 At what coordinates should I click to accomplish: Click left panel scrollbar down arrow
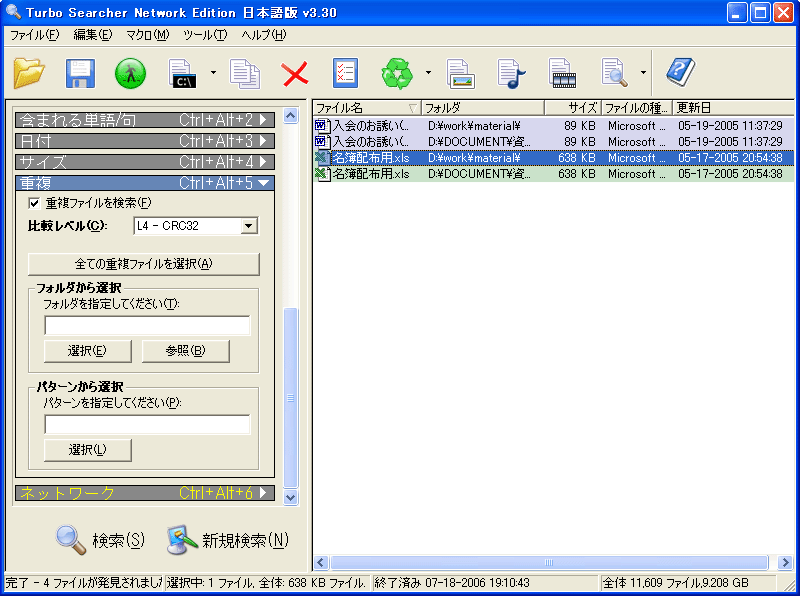[290, 497]
